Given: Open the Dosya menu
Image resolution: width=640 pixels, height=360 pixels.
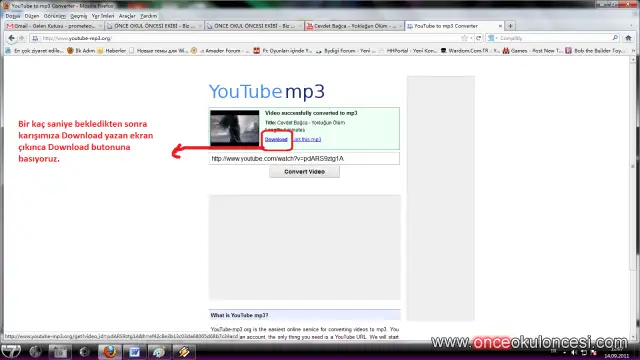Looking at the screenshot, I should (13, 16).
